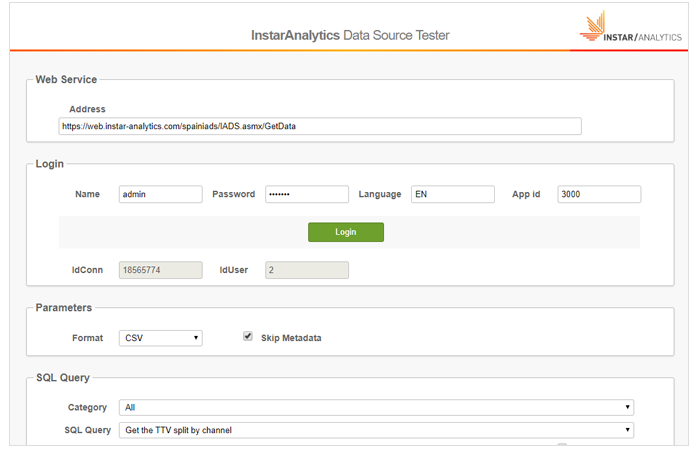This screenshot has width=700, height=450.
Task: Click the Web Service section heading
Action: point(66,79)
